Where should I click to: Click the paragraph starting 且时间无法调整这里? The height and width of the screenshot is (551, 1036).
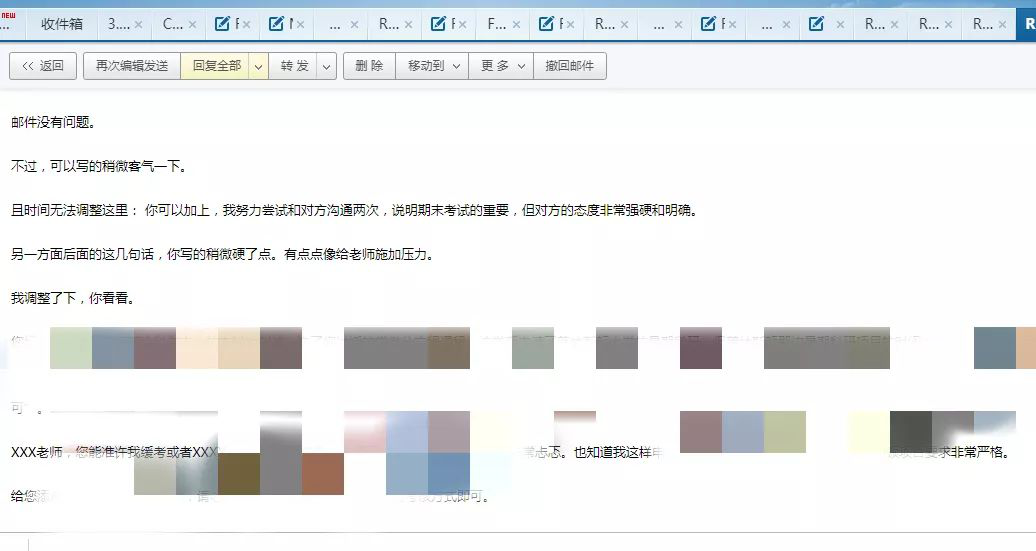tap(355, 210)
